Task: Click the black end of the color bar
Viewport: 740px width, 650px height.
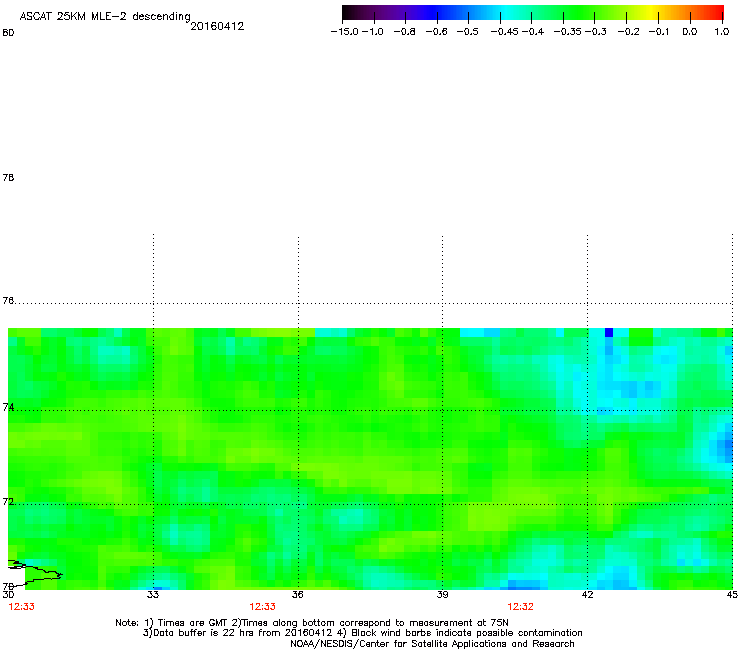Action: coord(349,12)
